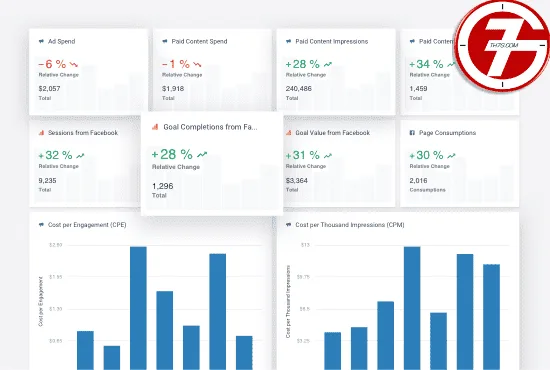Click the downward trend arrow next to -1 %
The width and height of the screenshot is (550, 370).
point(197,65)
